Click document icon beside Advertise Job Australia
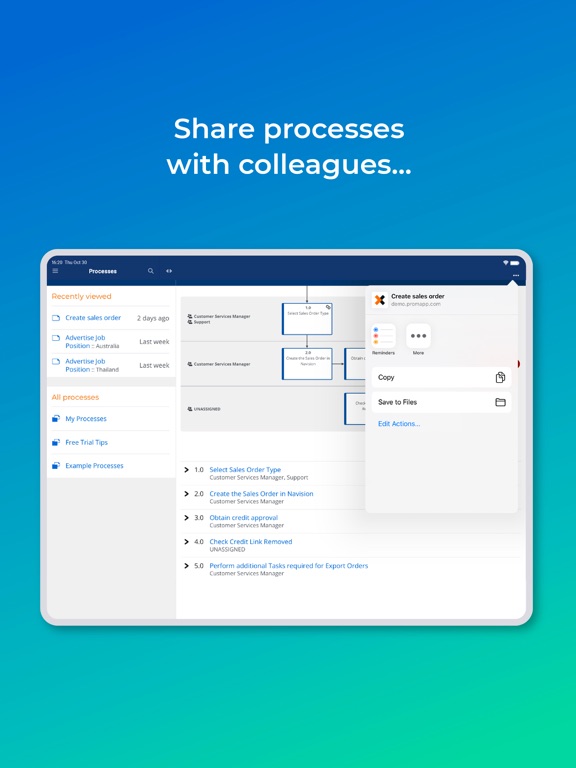The height and width of the screenshot is (768, 576). pos(56,338)
